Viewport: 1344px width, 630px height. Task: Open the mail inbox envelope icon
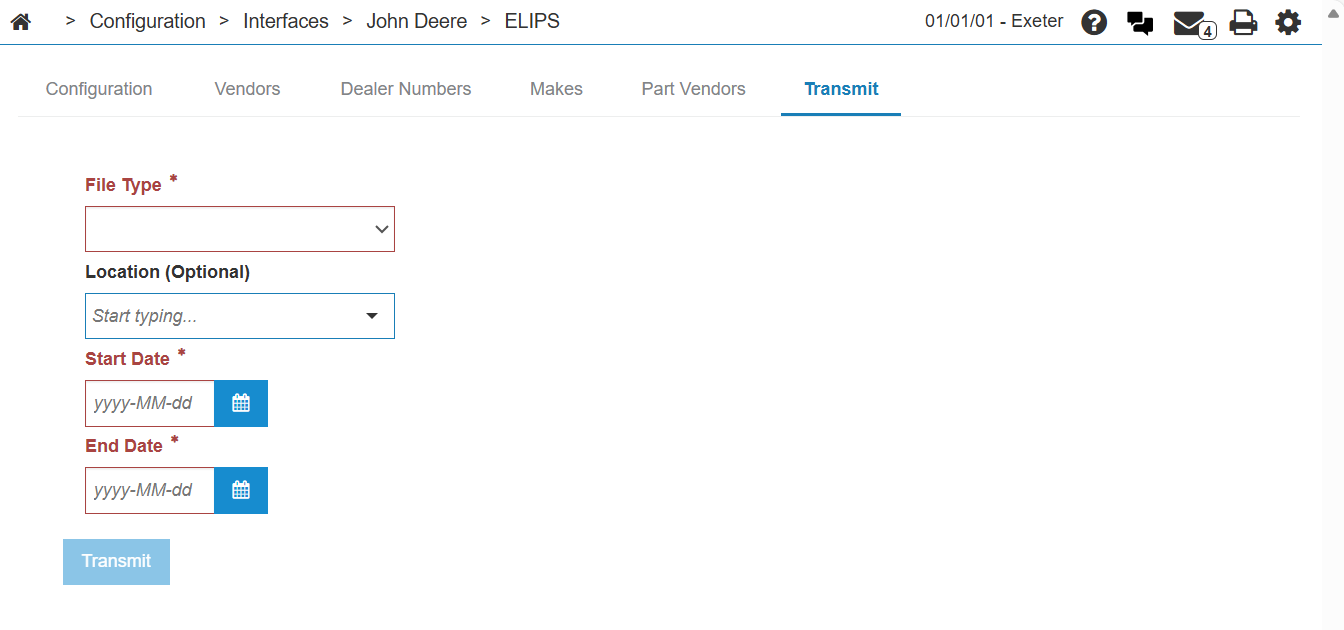click(x=1190, y=23)
